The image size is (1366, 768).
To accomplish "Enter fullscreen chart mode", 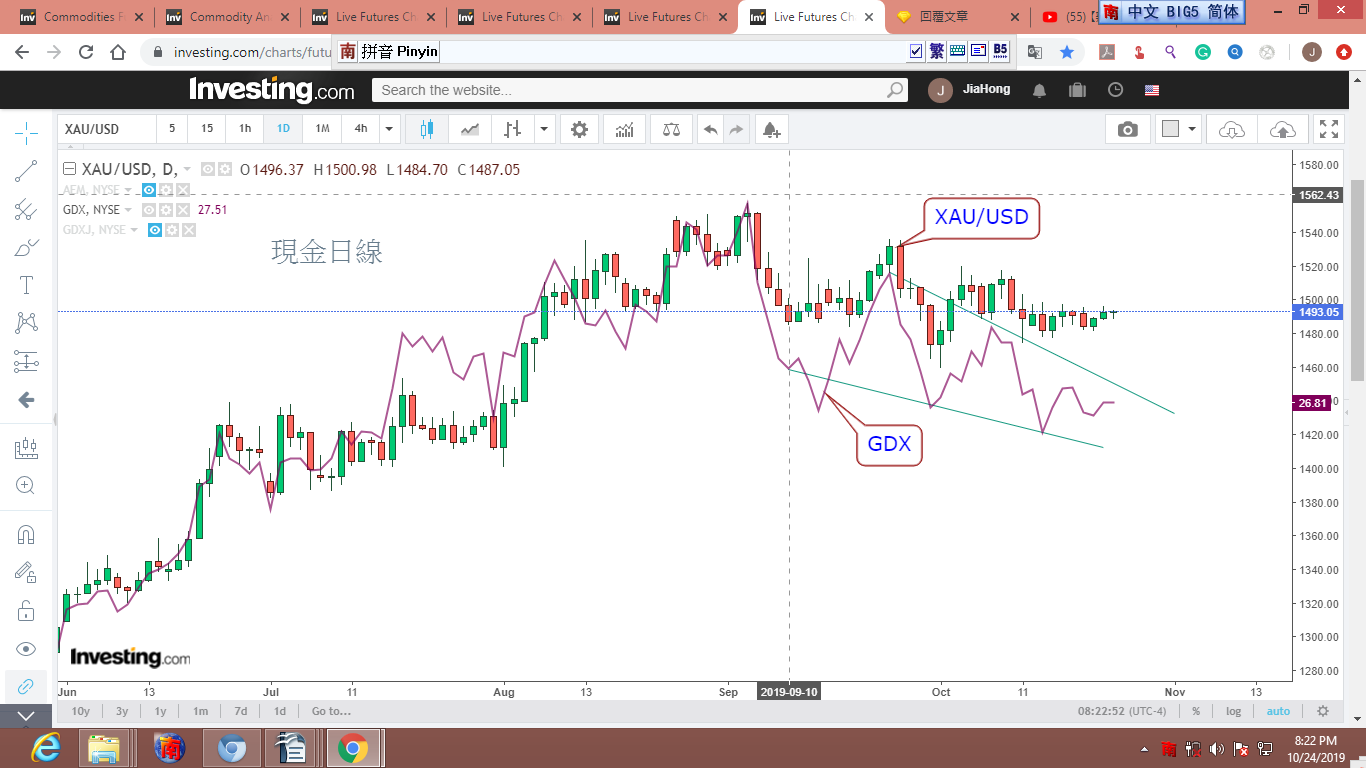I will 1329,129.
